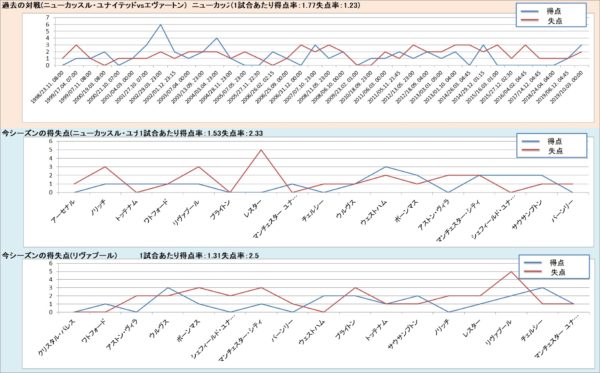Click アストン・ヴィラ label in the リヴァプール season chart
Viewport: 600px width, 373px height.
click(123, 334)
